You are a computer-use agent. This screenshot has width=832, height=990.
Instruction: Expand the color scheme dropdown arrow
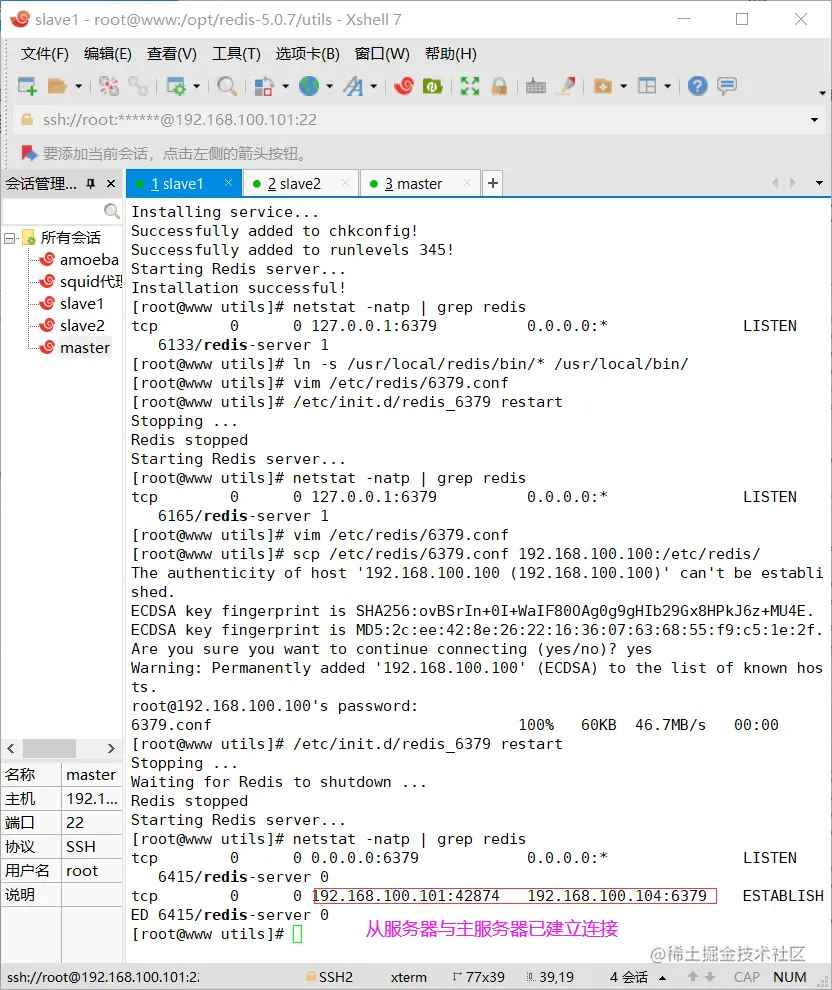coord(285,86)
